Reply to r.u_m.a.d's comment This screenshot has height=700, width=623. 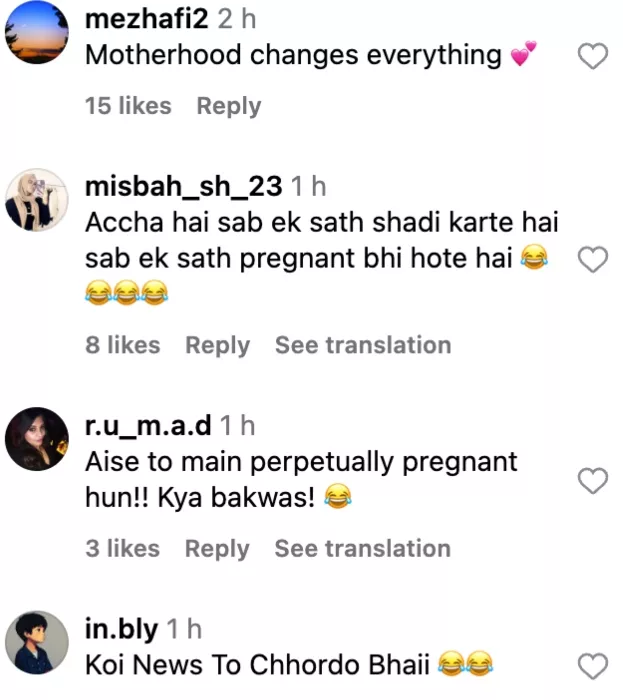[217, 549]
